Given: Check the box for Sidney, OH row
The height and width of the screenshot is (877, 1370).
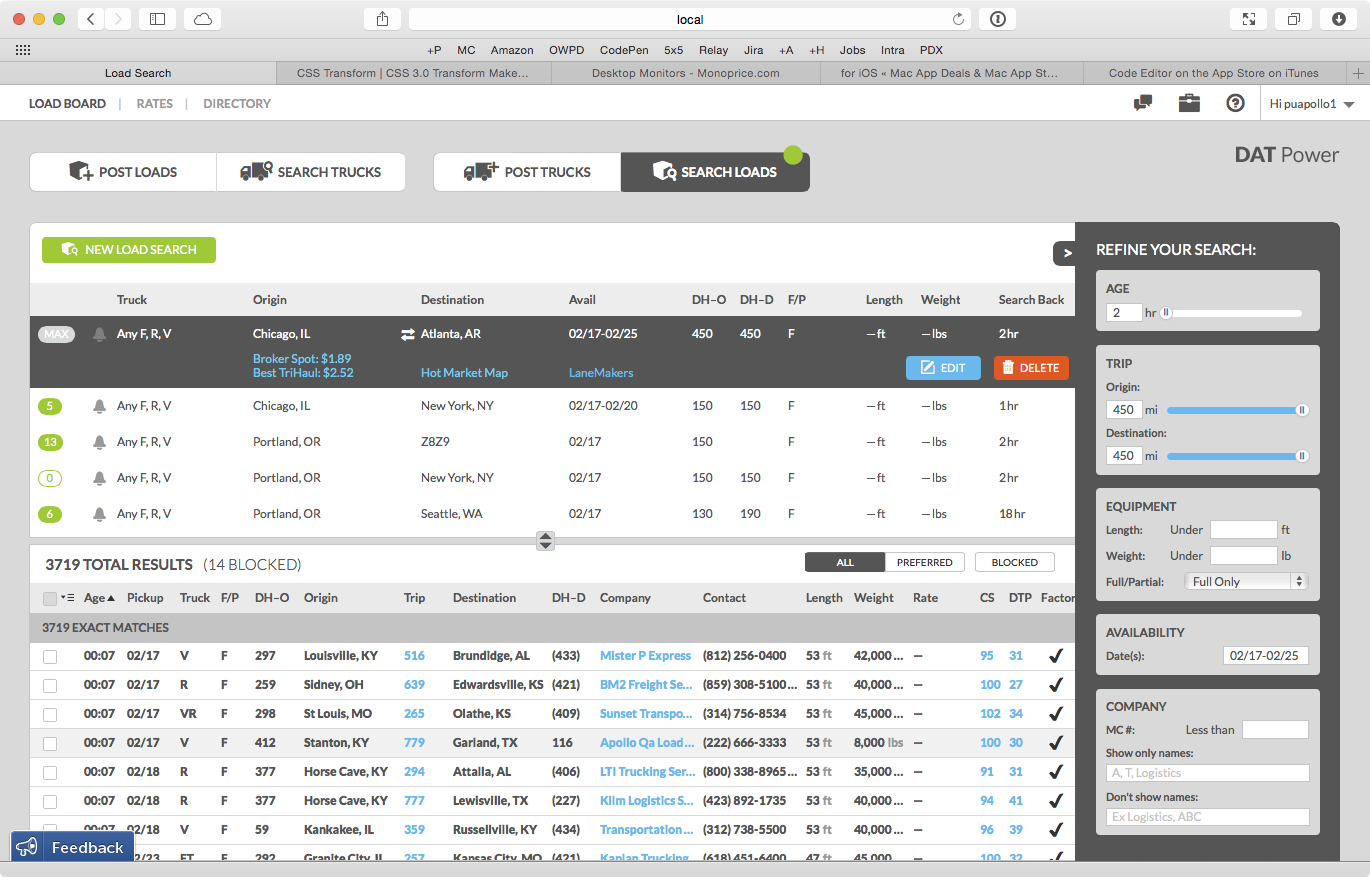Looking at the screenshot, I should pos(50,686).
